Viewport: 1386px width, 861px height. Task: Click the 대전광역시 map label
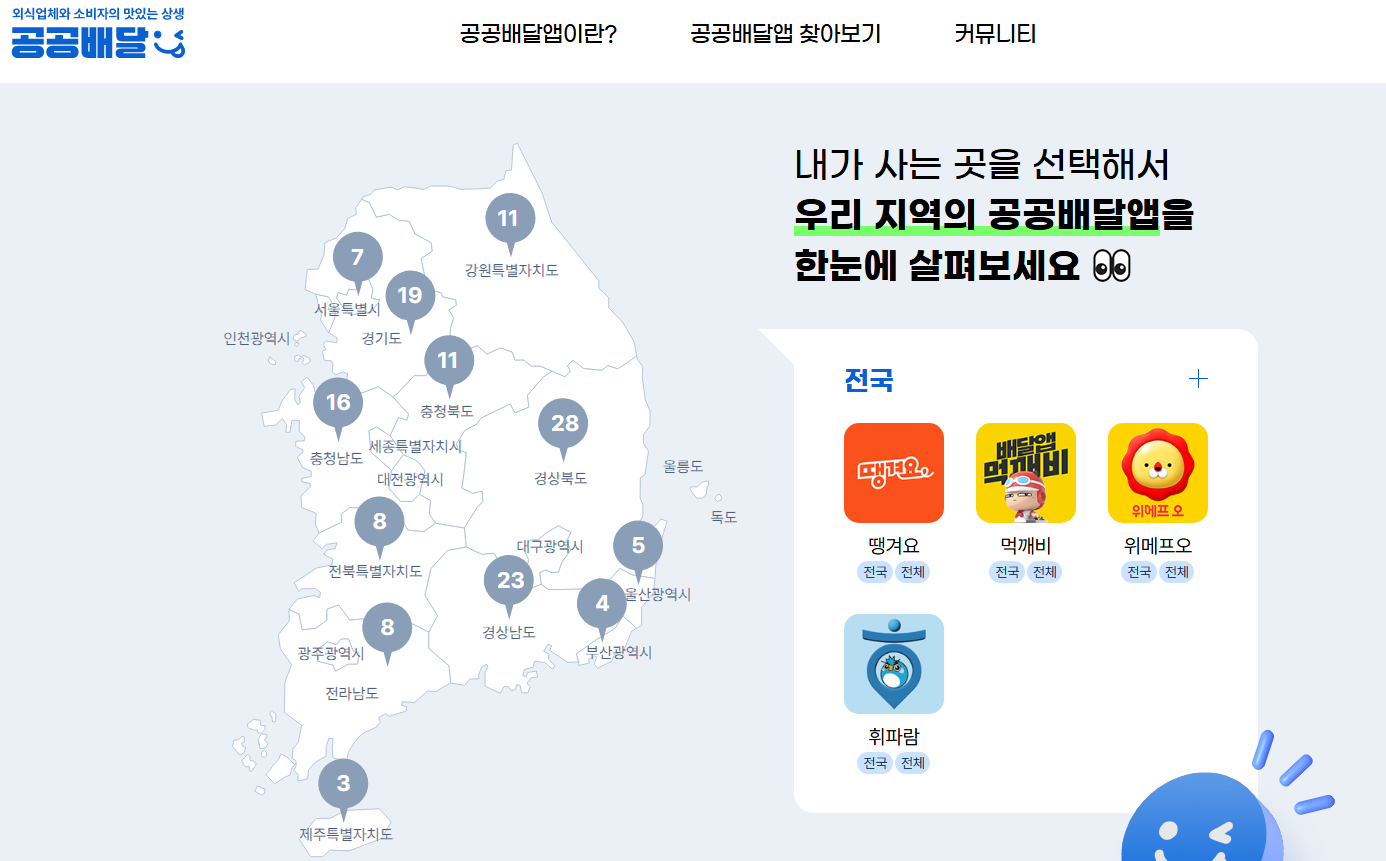(x=410, y=479)
